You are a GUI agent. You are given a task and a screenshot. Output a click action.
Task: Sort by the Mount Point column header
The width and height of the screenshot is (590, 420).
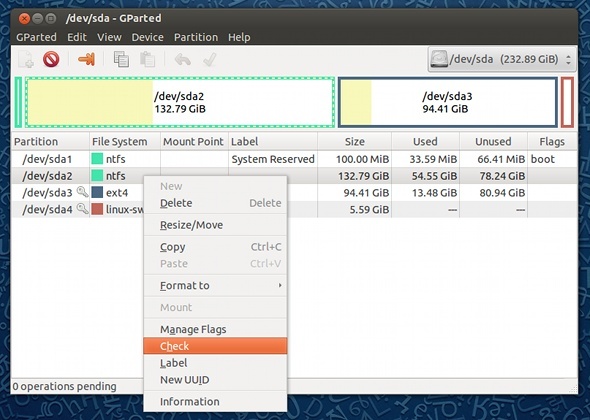click(194, 142)
